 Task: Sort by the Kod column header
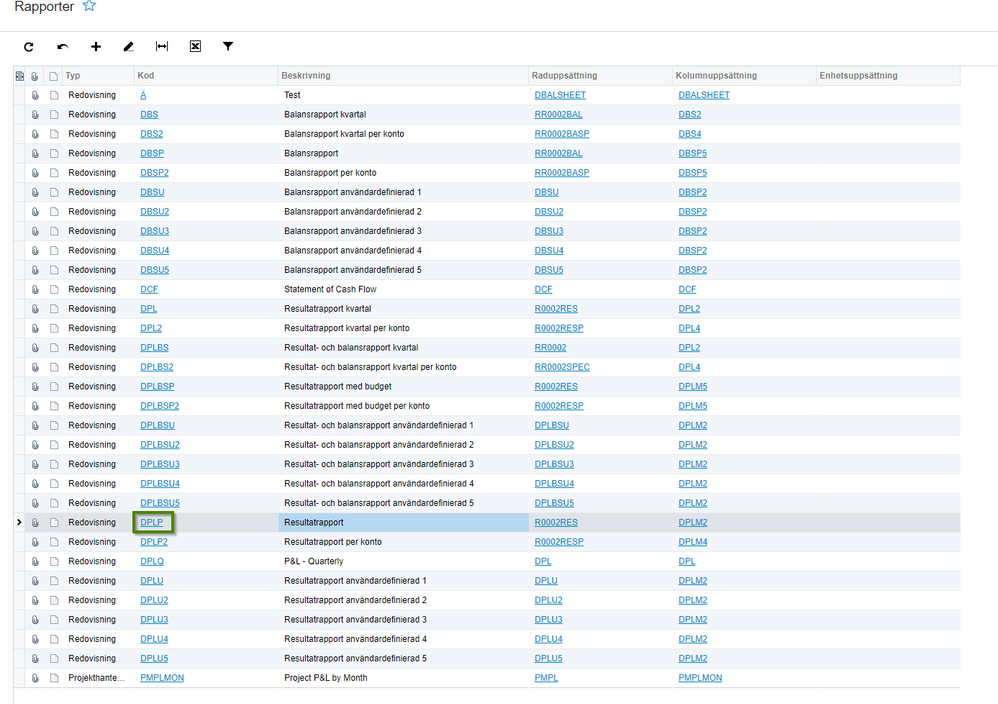pyautogui.click(x=145, y=76)
